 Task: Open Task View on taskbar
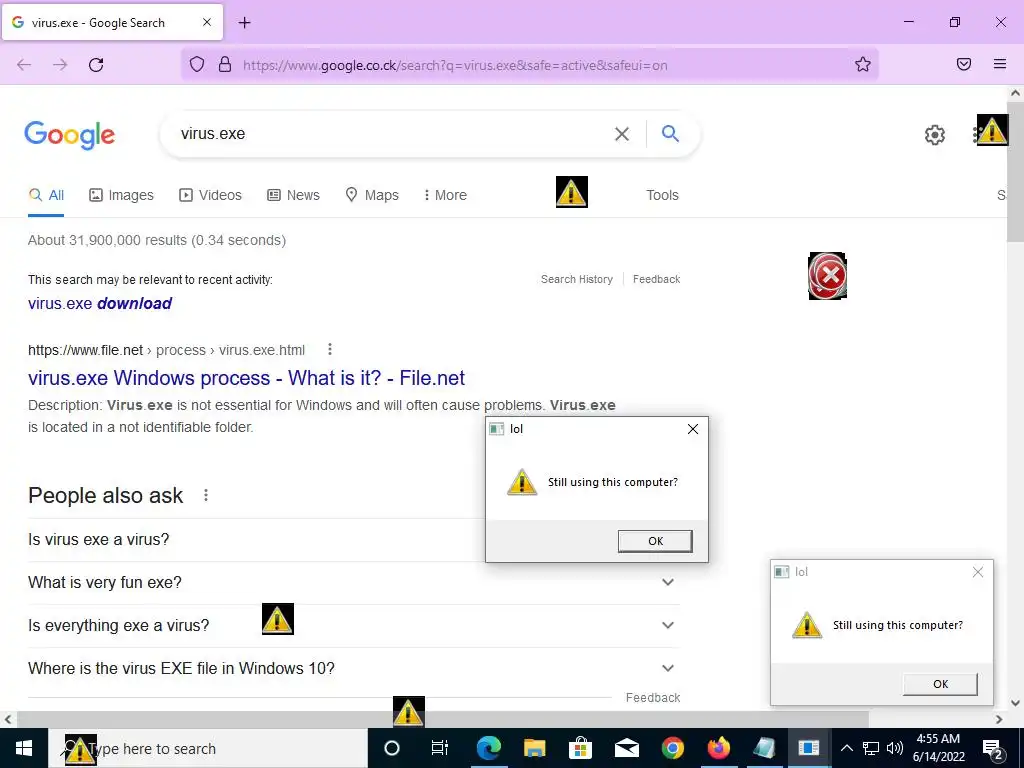click(440, 748)
